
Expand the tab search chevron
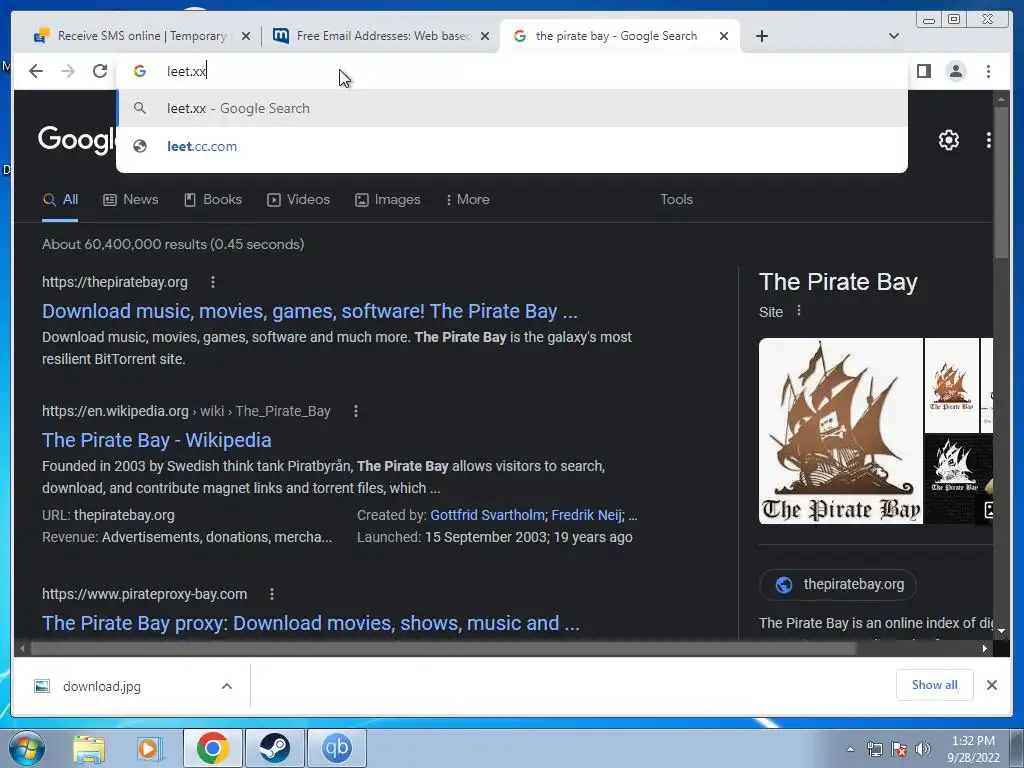[893, 37]
